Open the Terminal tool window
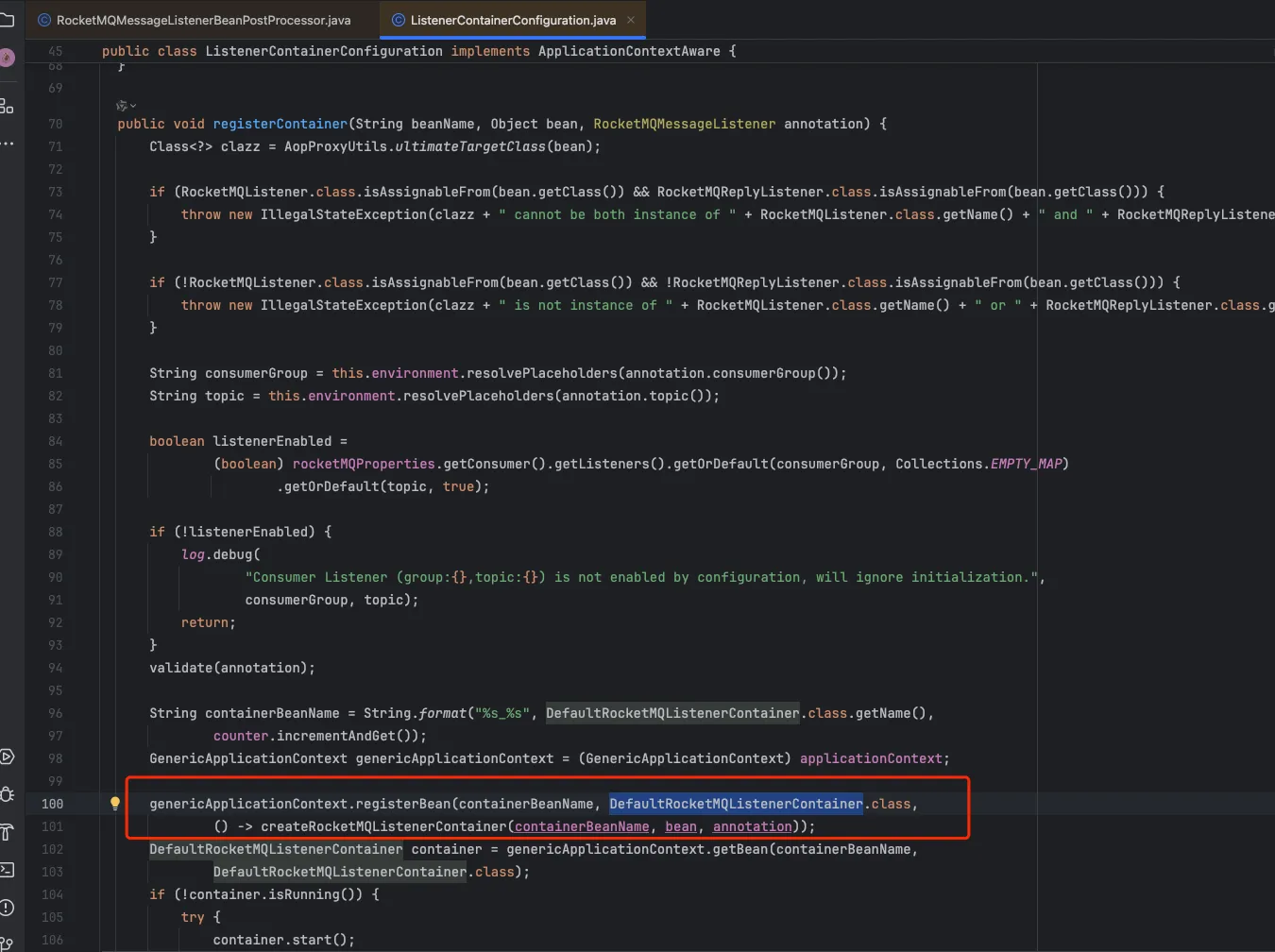Image resolution: width=1275 pixels, height=952 pixels. (x=7, y=870)
